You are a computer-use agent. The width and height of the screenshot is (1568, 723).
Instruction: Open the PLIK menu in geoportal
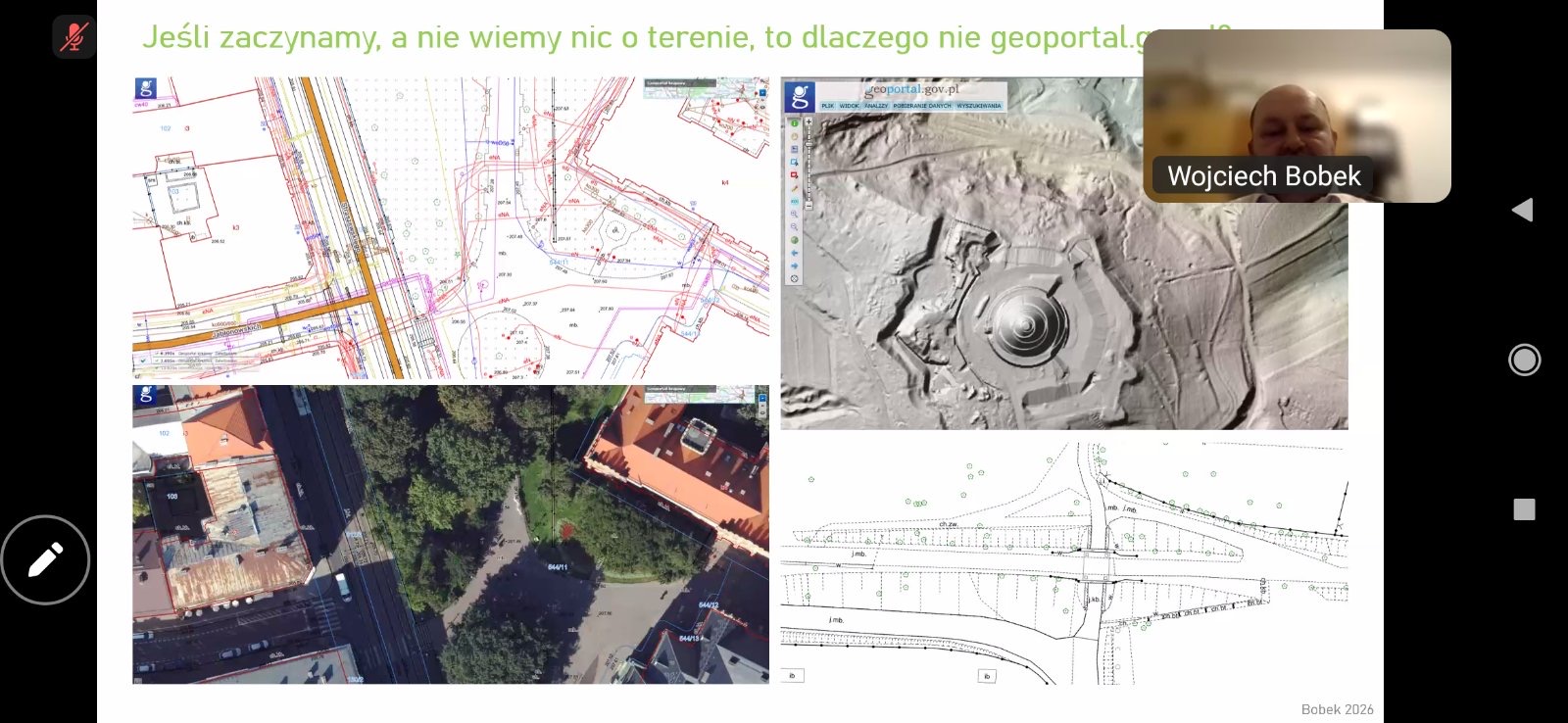[x=827, y=106]
